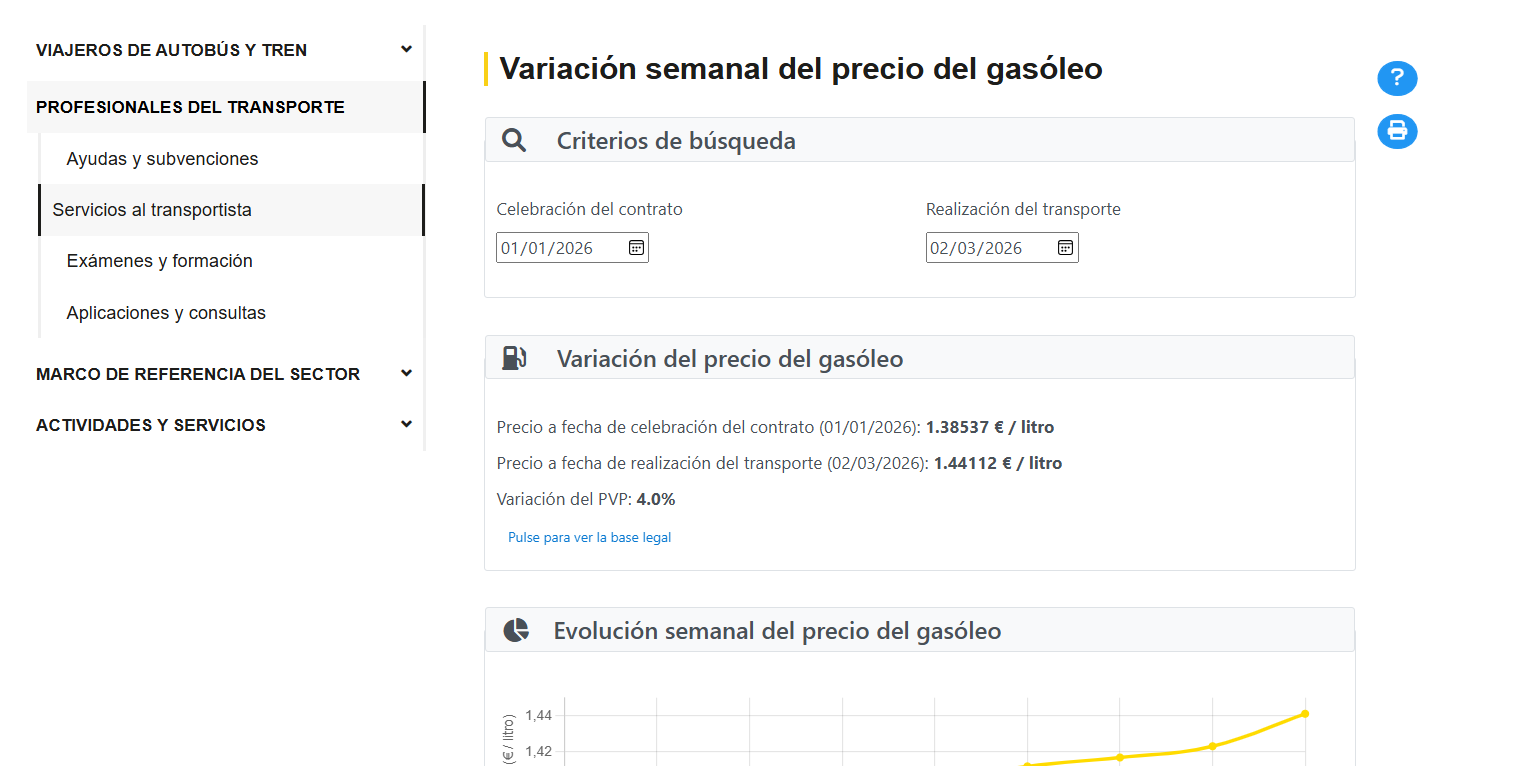Select Profesionales del transporte menu item
The image size is (1529, 766).
coord(190,107)
